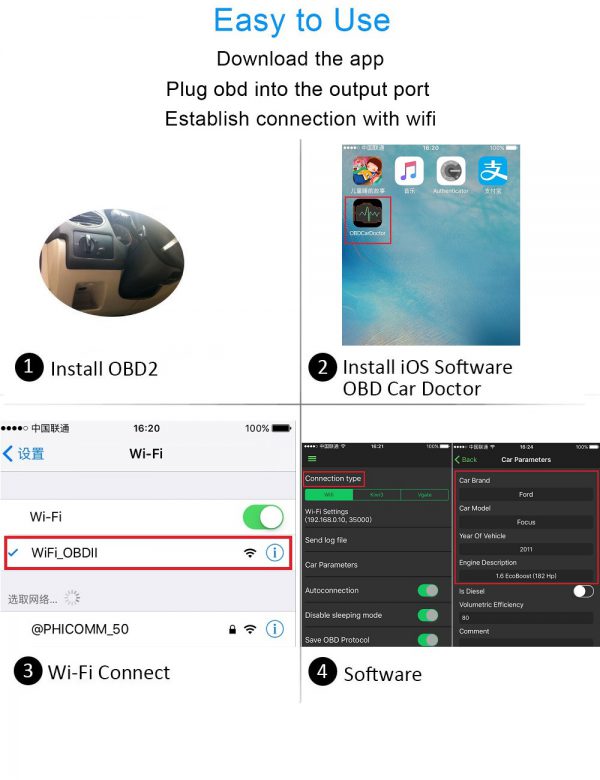Toggle the Wi-Fi switch off
This screenshot has height=780, width=600.
[x=263, y=517]
